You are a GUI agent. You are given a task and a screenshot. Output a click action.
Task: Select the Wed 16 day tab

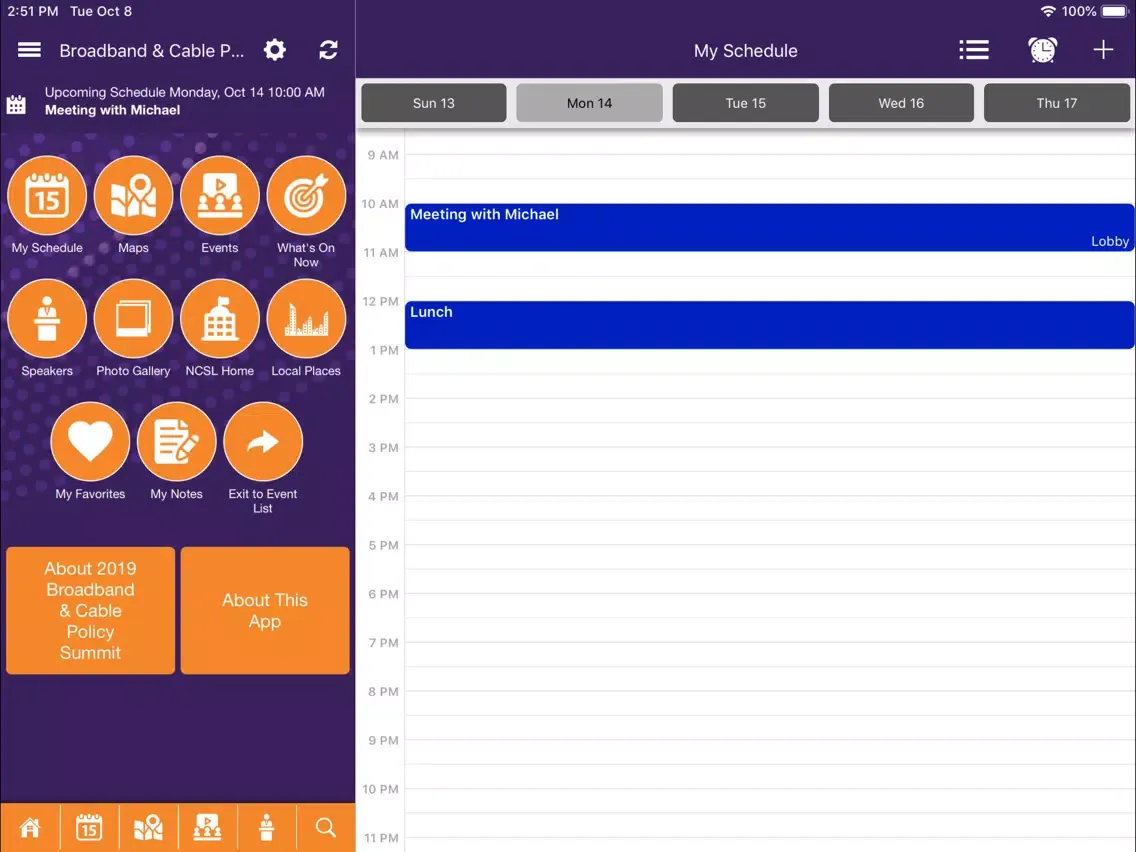901,103
